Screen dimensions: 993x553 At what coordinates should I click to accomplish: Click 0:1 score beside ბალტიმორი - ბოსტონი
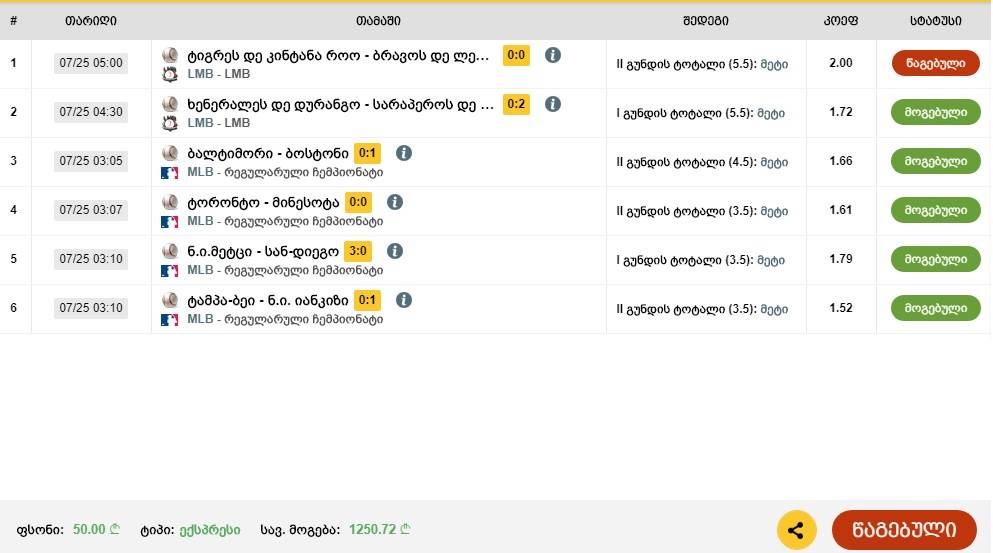click(x=367, y=153)
